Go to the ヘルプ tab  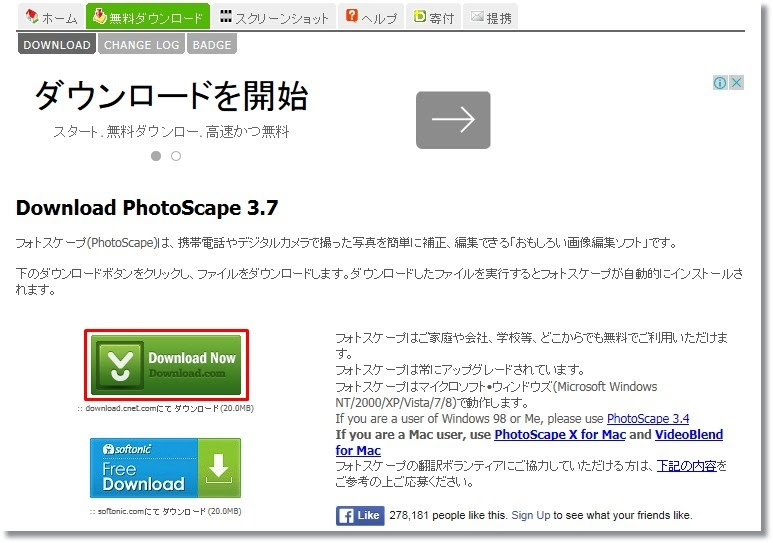tap(371, 16)
